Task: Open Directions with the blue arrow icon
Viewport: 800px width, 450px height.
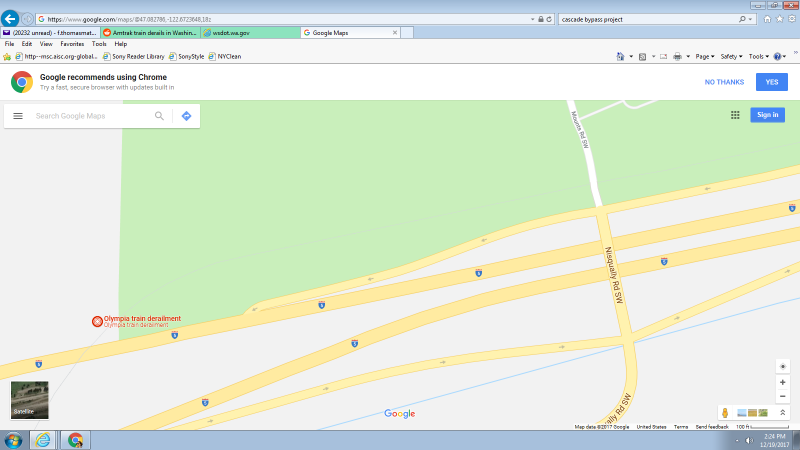Action: pyautogui.click(x=186, y=116)
